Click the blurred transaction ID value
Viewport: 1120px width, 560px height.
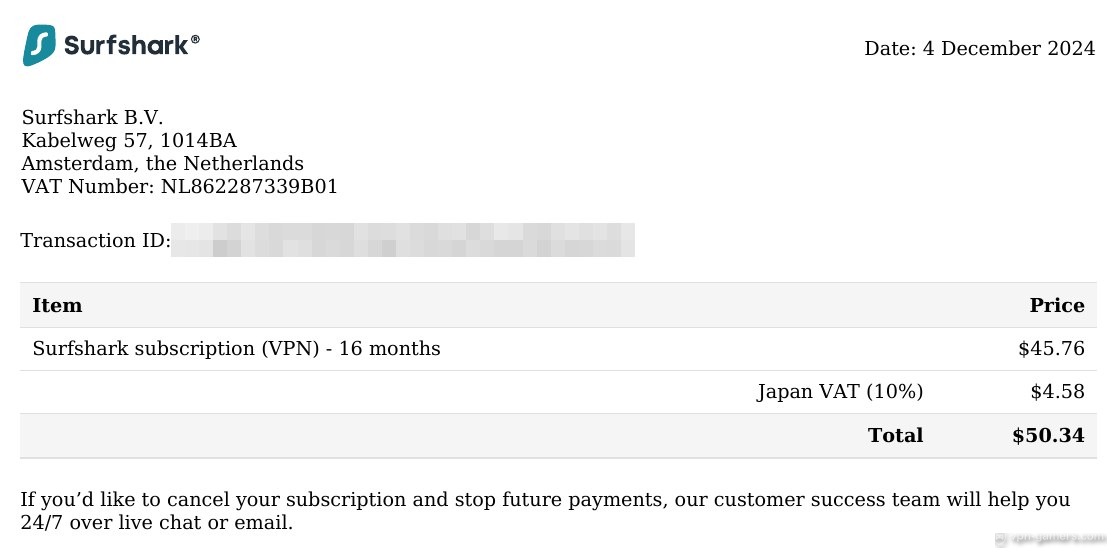[403, 240]
